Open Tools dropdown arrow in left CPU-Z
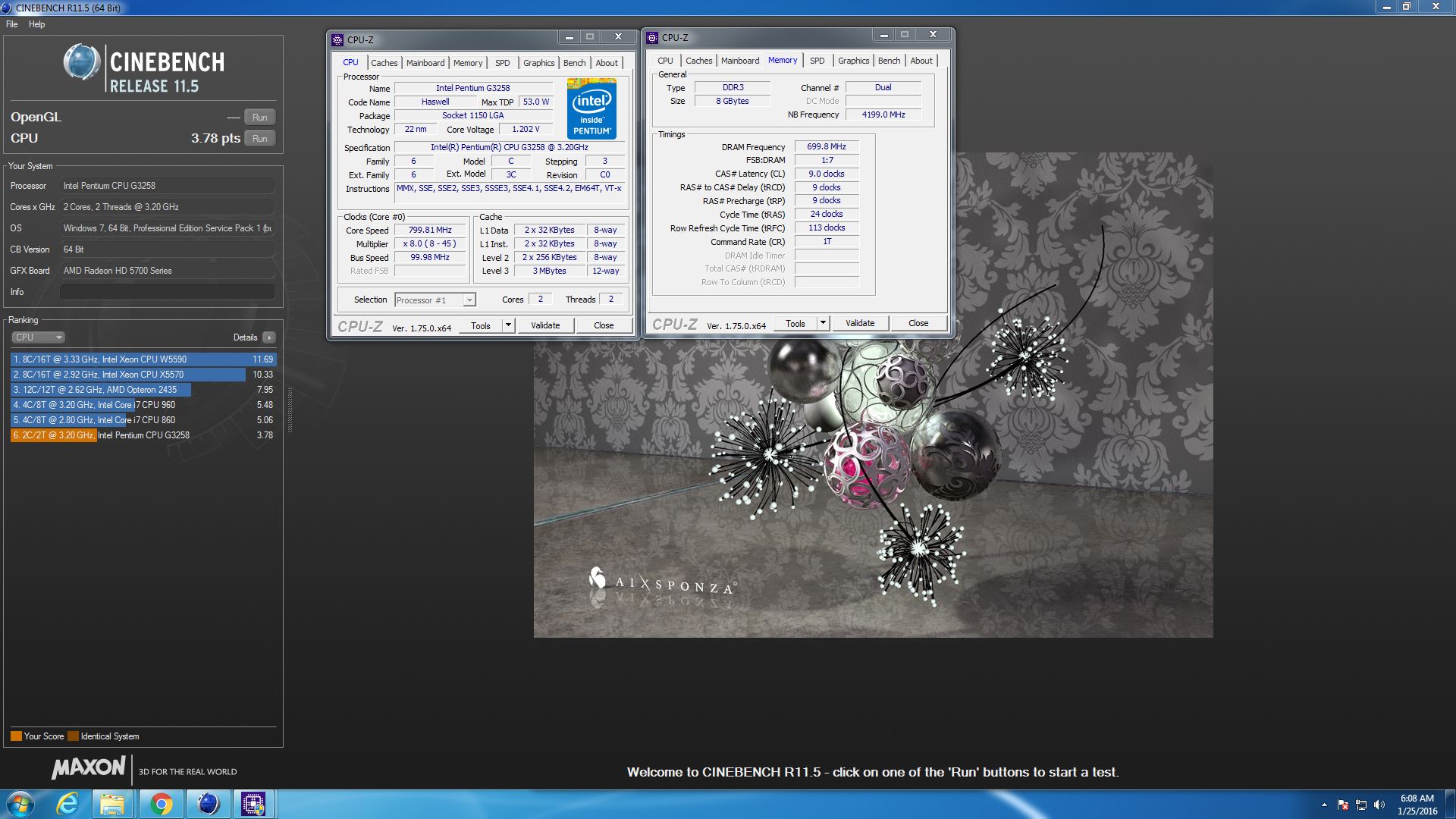Viewport: 1456px width, 819px height. (508, 325)
